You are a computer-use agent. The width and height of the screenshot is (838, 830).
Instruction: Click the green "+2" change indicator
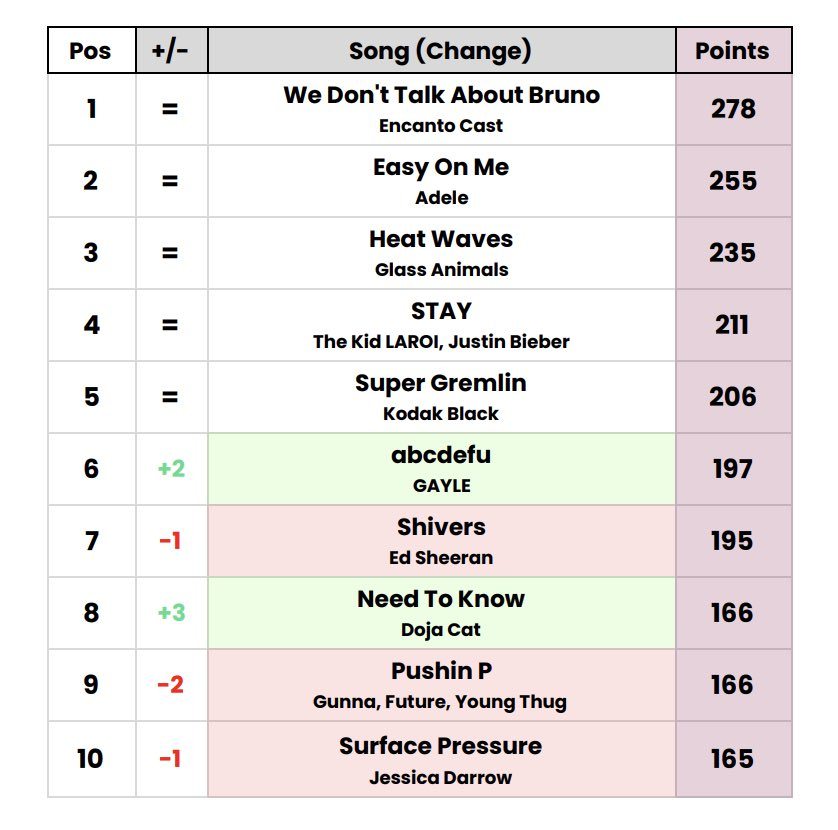point(171,468)
